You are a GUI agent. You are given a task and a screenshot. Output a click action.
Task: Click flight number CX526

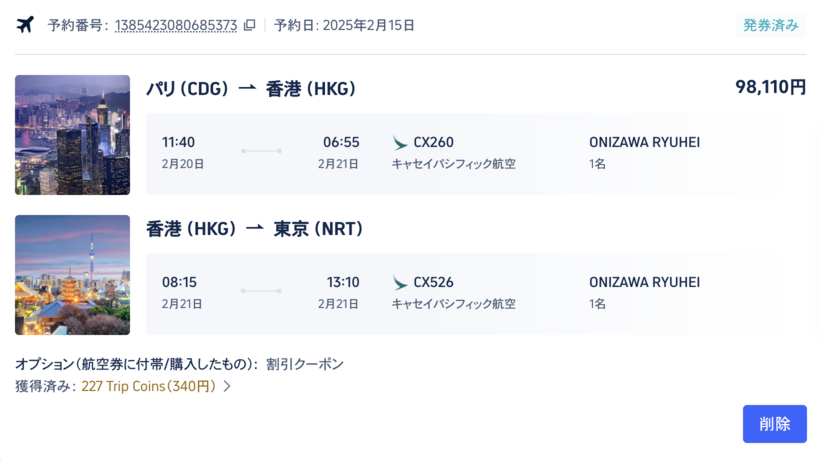click(434, 282)
